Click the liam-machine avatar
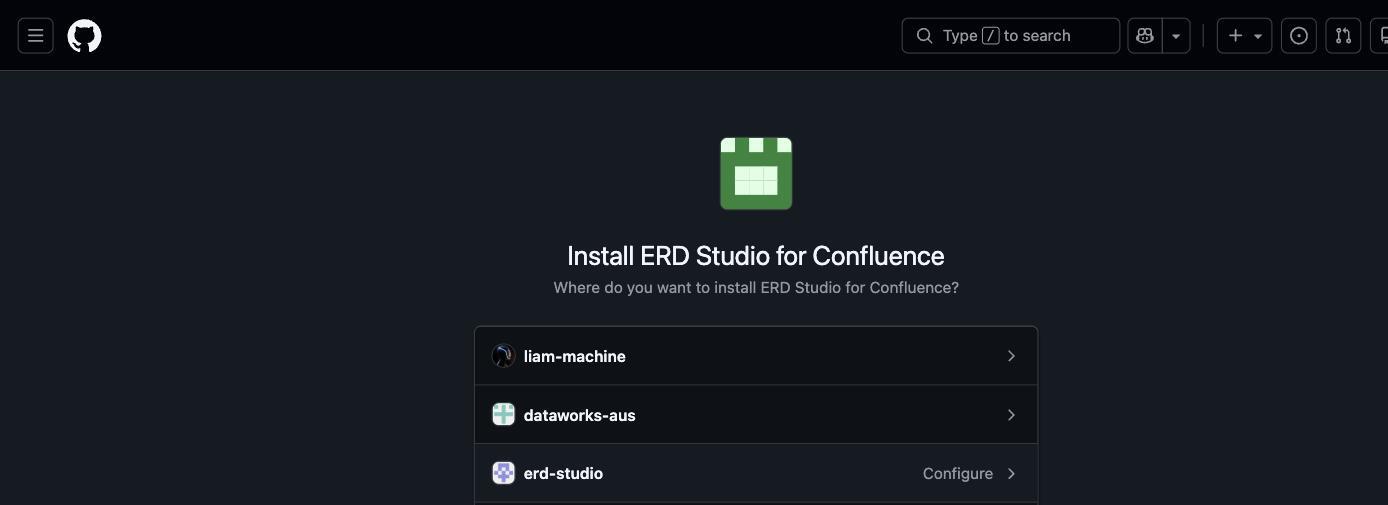This screenshot has width=1388, height=505. (x=504, y=356)
